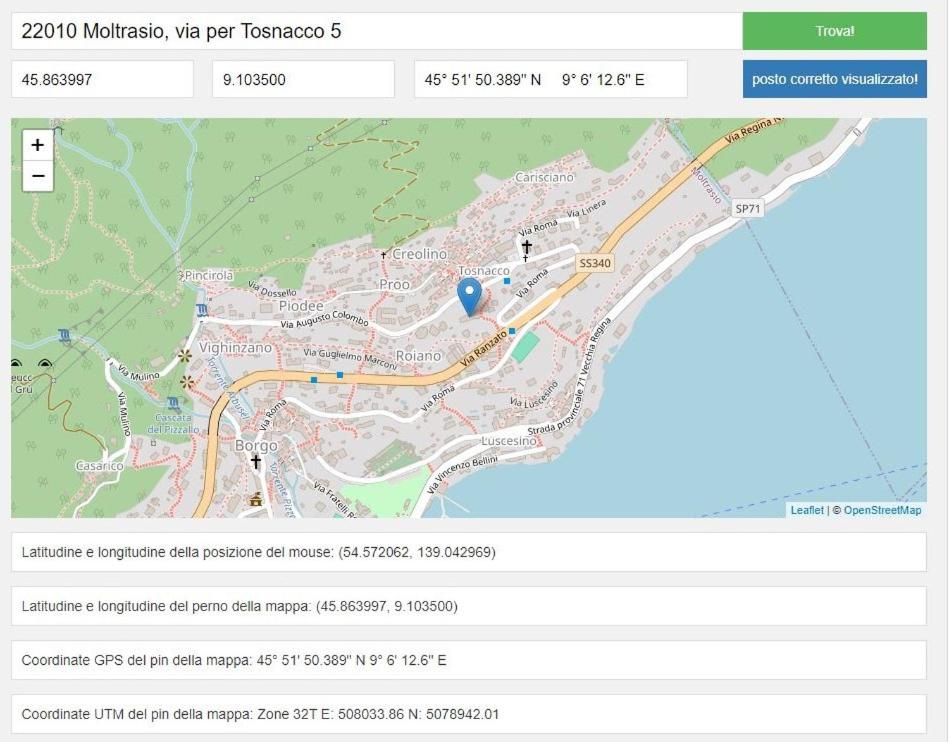This screenshot has height=742, width=949.
Task: Select the latitude field showing 45.863997
Action: (x=102, y=79)
